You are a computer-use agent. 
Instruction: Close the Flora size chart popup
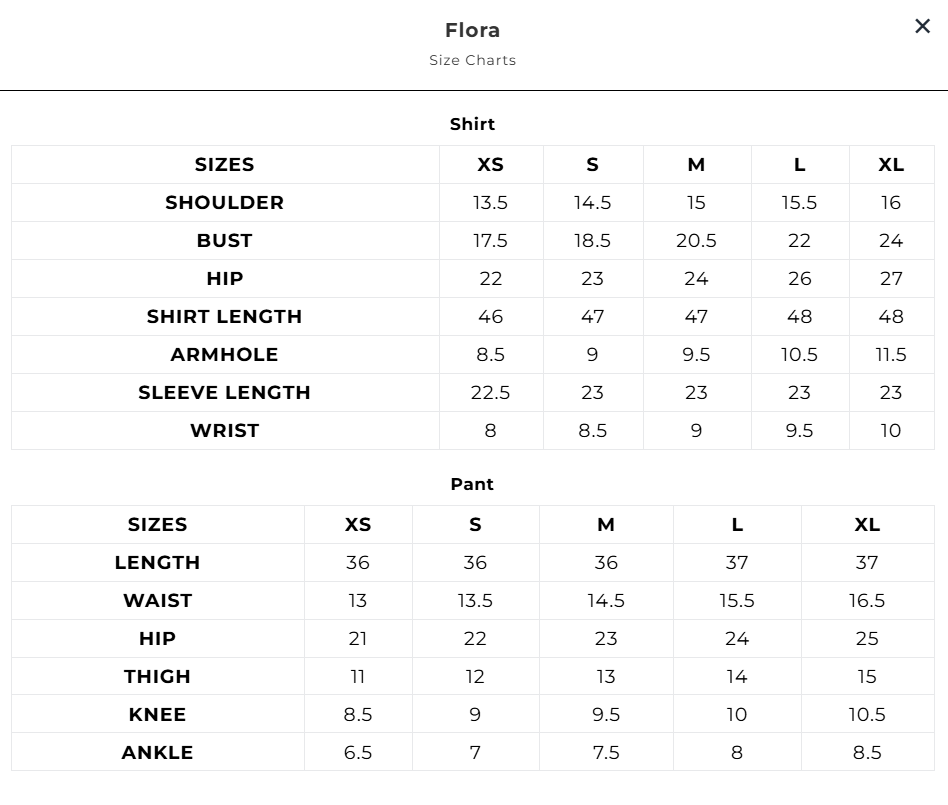[922, 27]
